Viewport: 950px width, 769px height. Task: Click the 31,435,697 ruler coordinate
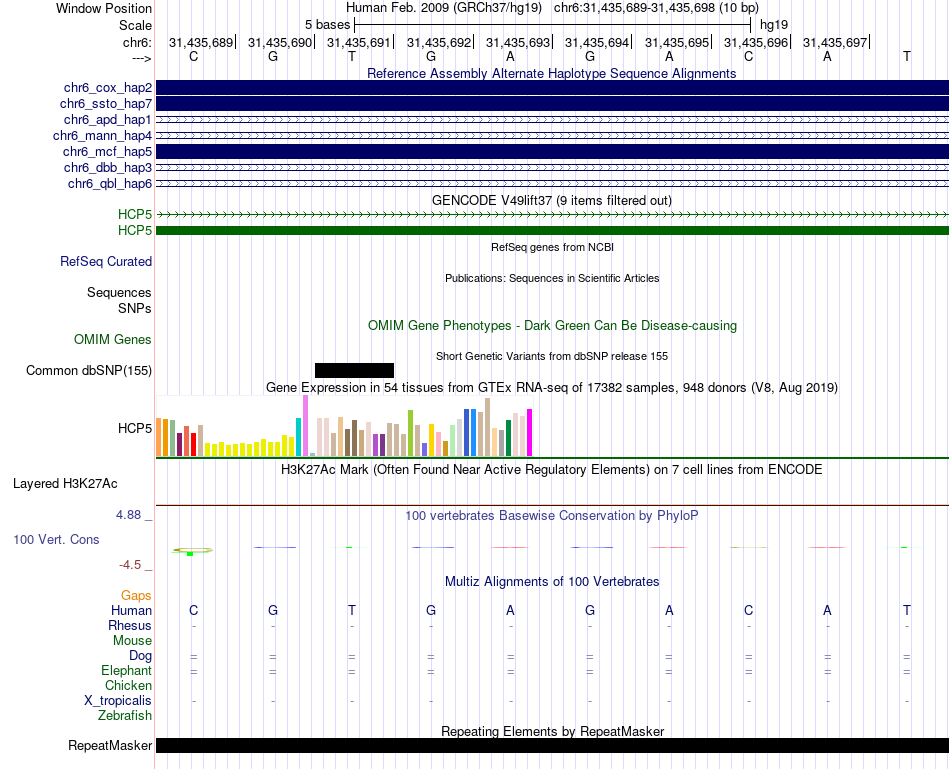click(x=835, y=42)
